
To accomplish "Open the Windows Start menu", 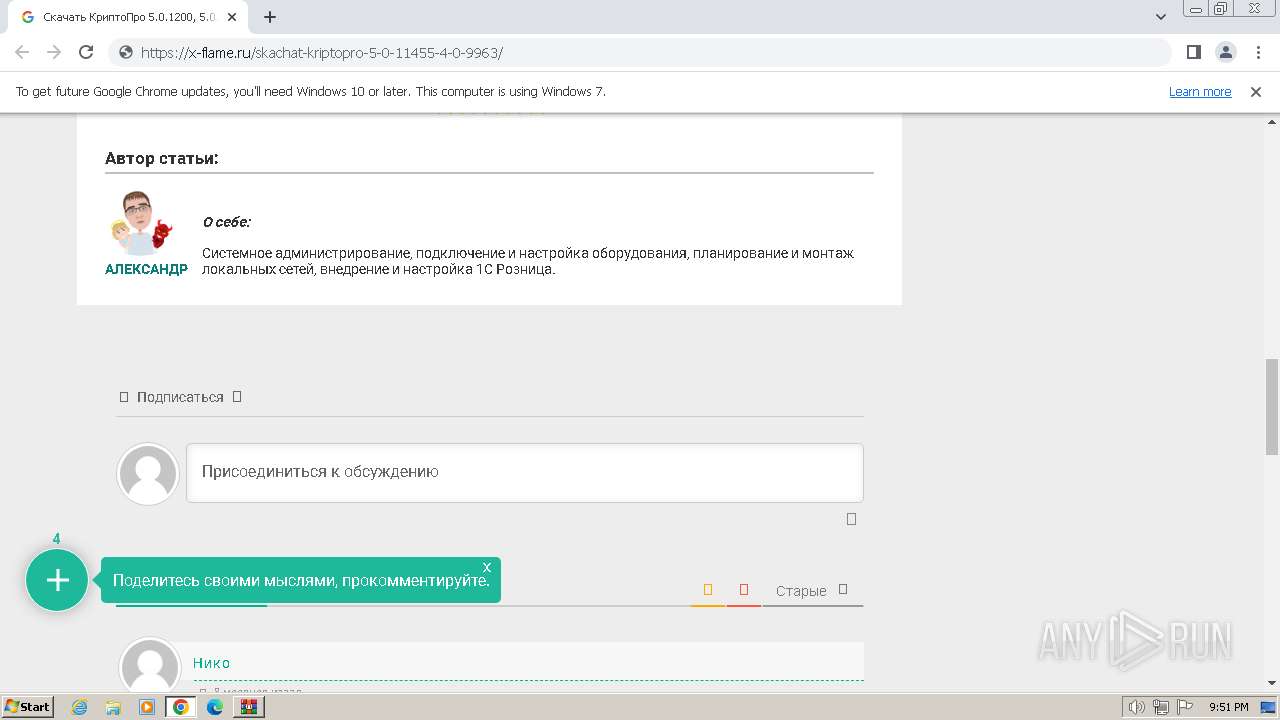I will click(x=28, y=706).
